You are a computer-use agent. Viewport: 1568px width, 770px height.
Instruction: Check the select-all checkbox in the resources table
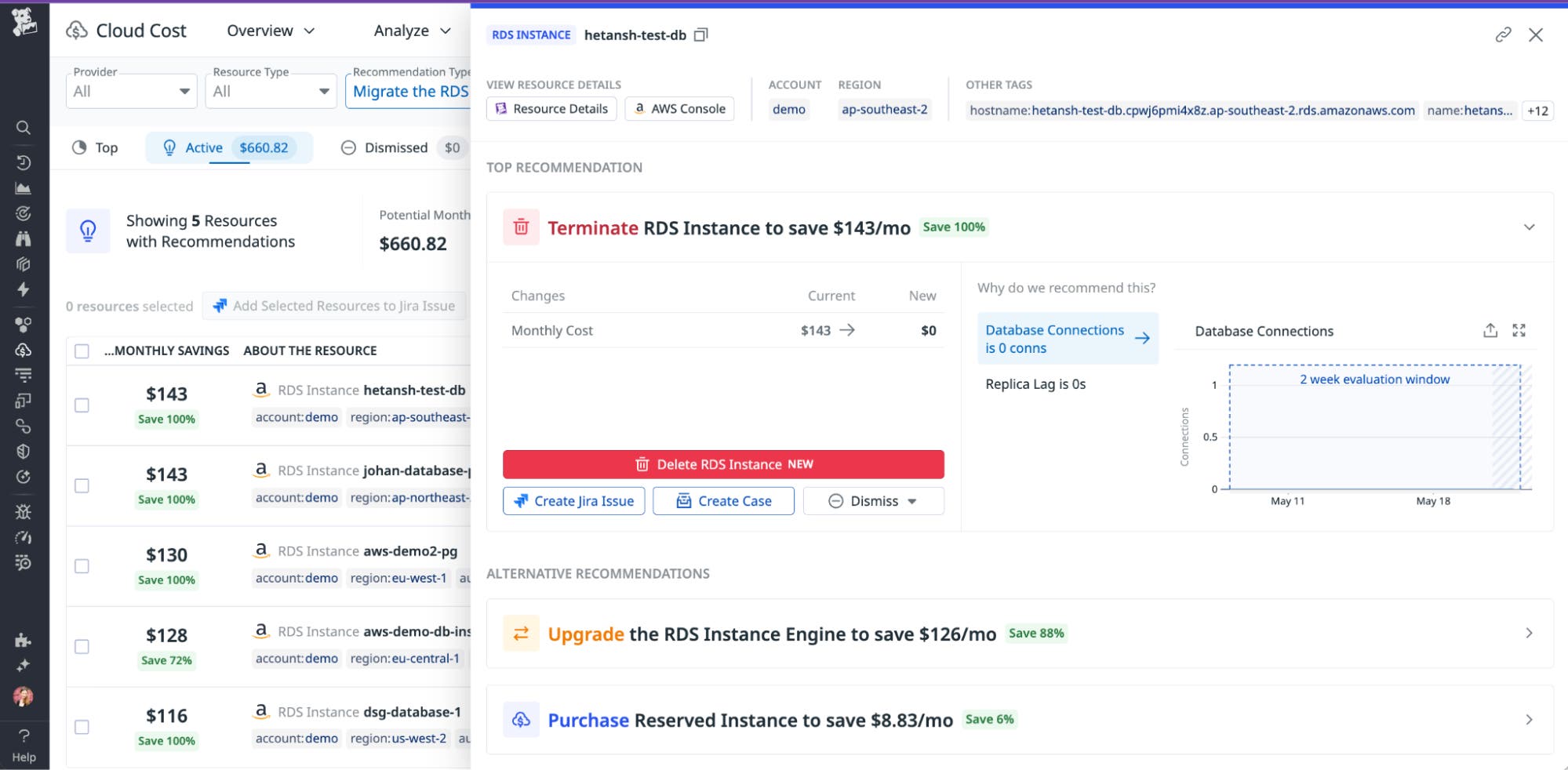click(82, 351)
